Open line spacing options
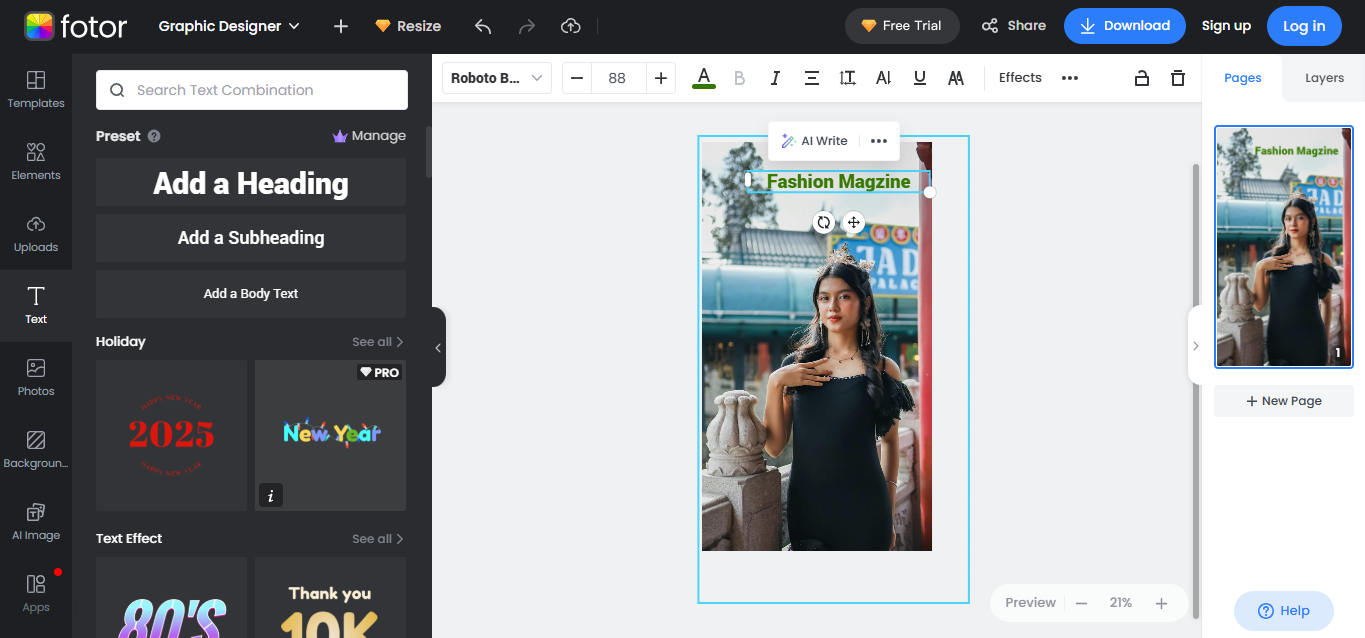Viewport: 1365px width, 638px height. 848,78
